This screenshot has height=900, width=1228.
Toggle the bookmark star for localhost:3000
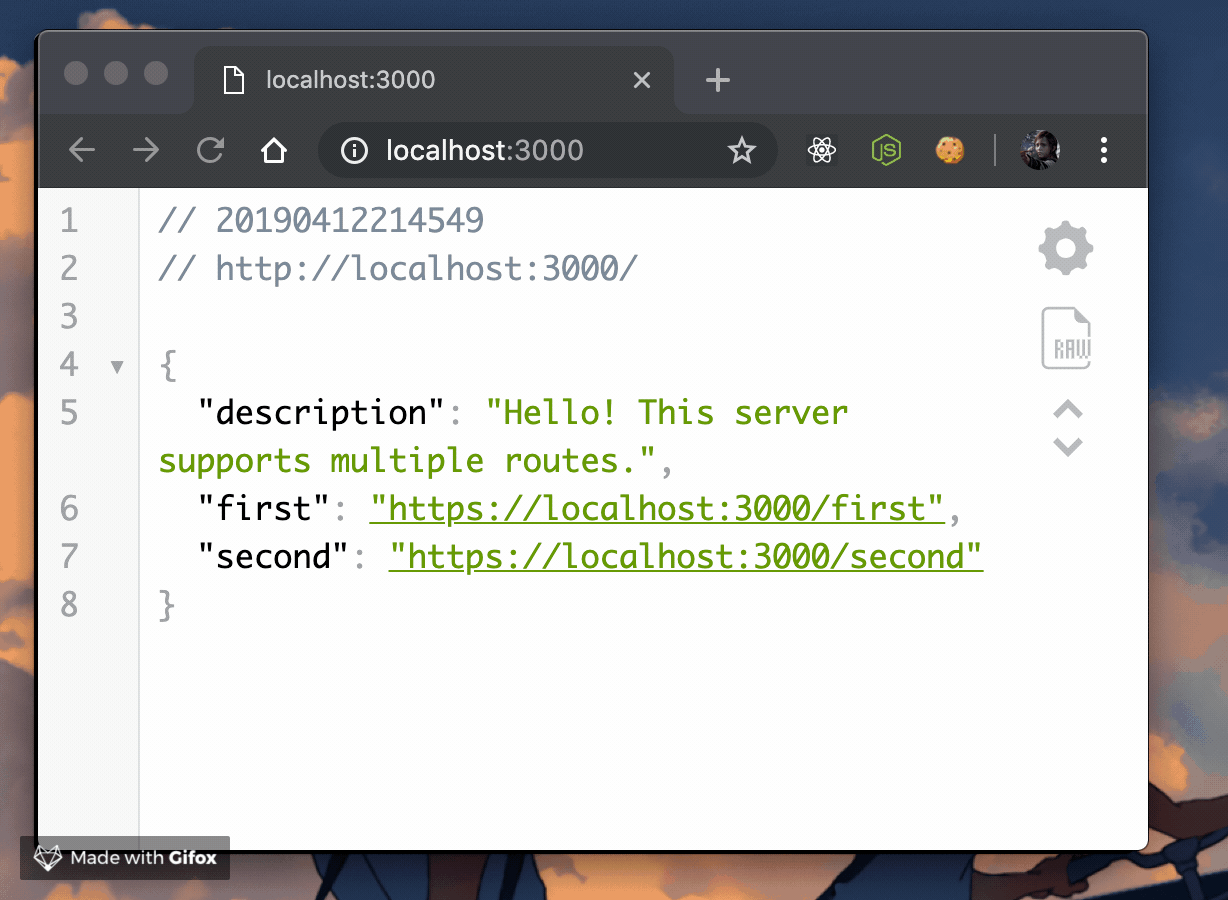click(742, 150)
